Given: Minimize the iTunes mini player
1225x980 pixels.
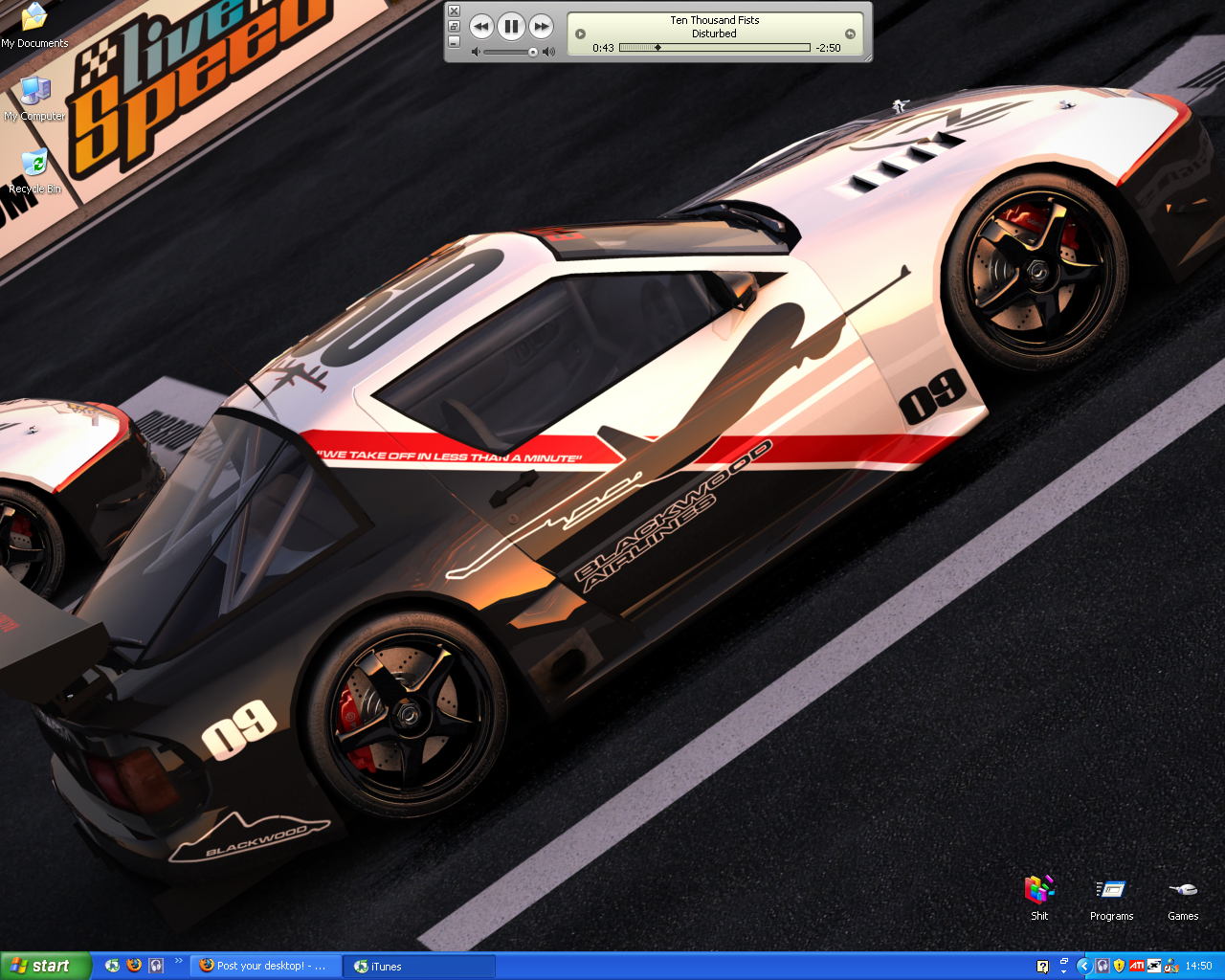Looking at the screenshot, I should [x=455, y=41].
